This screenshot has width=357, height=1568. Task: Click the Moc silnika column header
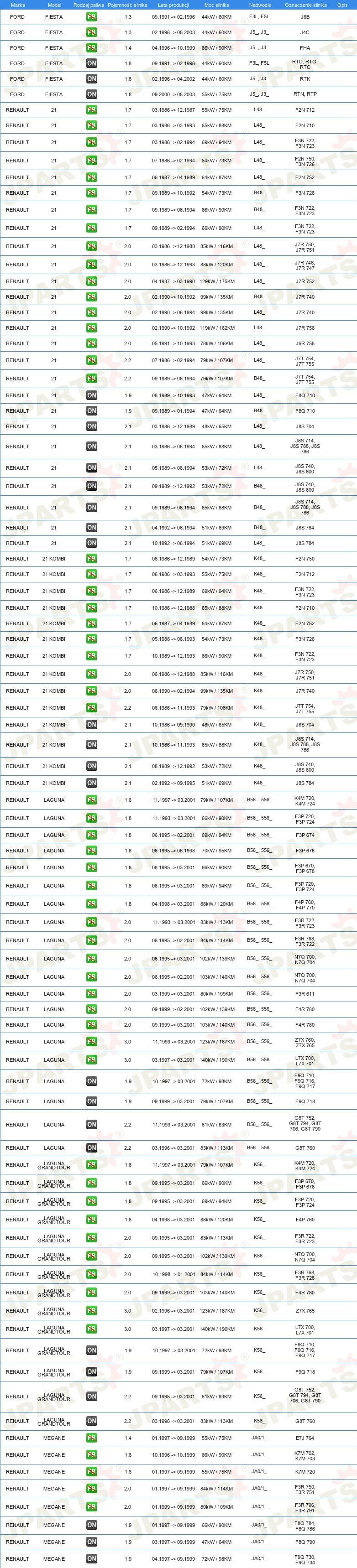tap(217, 5)
